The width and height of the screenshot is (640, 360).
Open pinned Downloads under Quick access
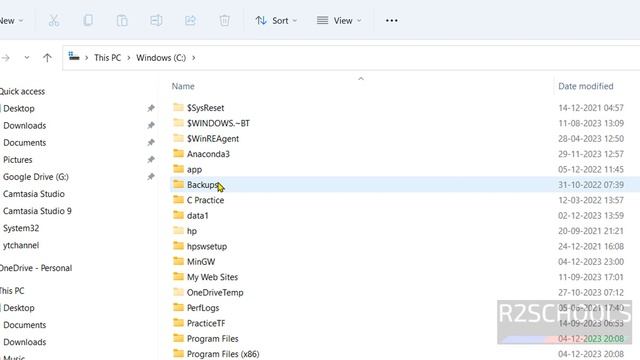pyautogui.click(x=24, y=126)
